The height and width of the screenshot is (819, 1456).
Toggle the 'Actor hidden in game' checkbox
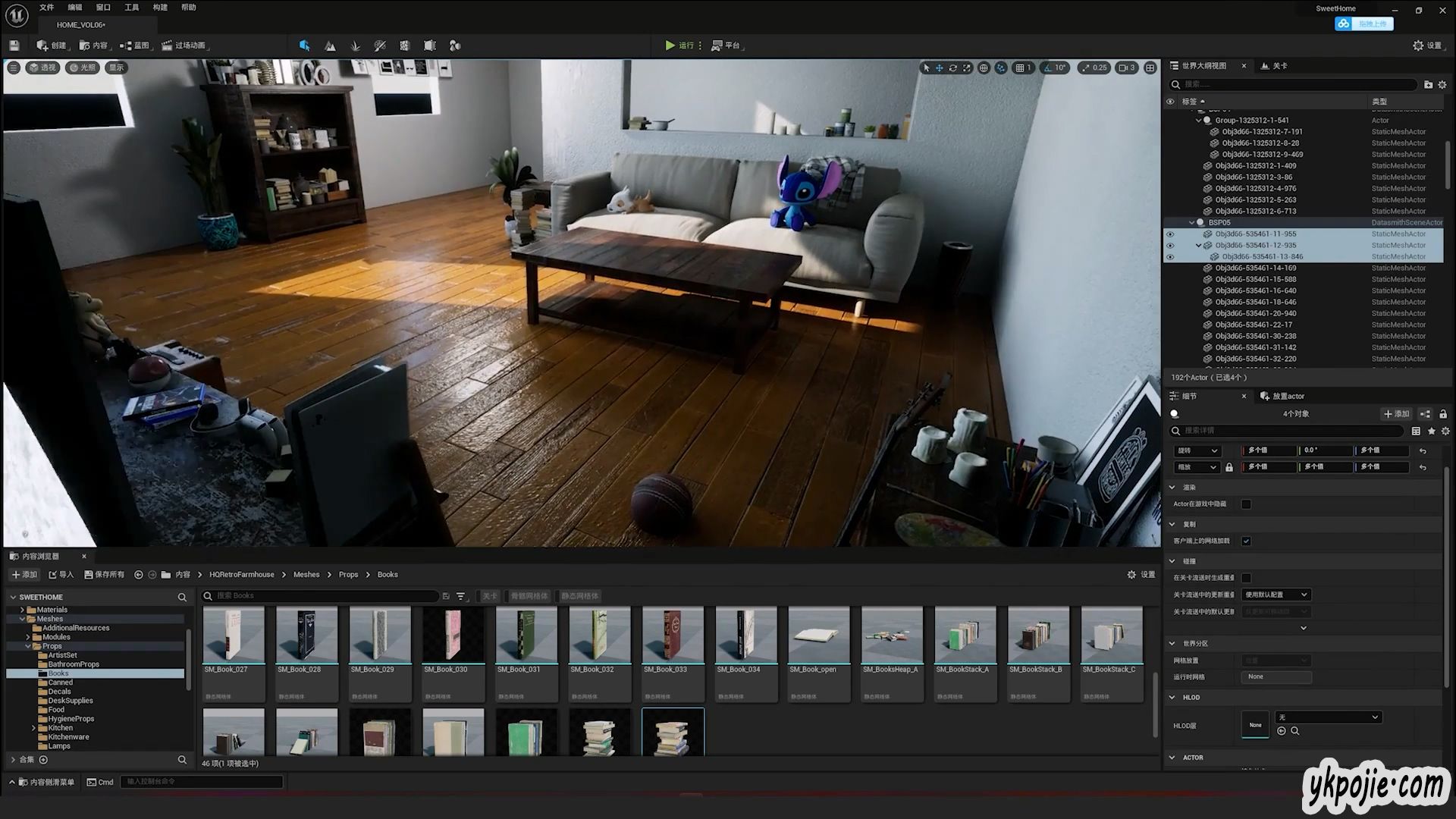1246,504
